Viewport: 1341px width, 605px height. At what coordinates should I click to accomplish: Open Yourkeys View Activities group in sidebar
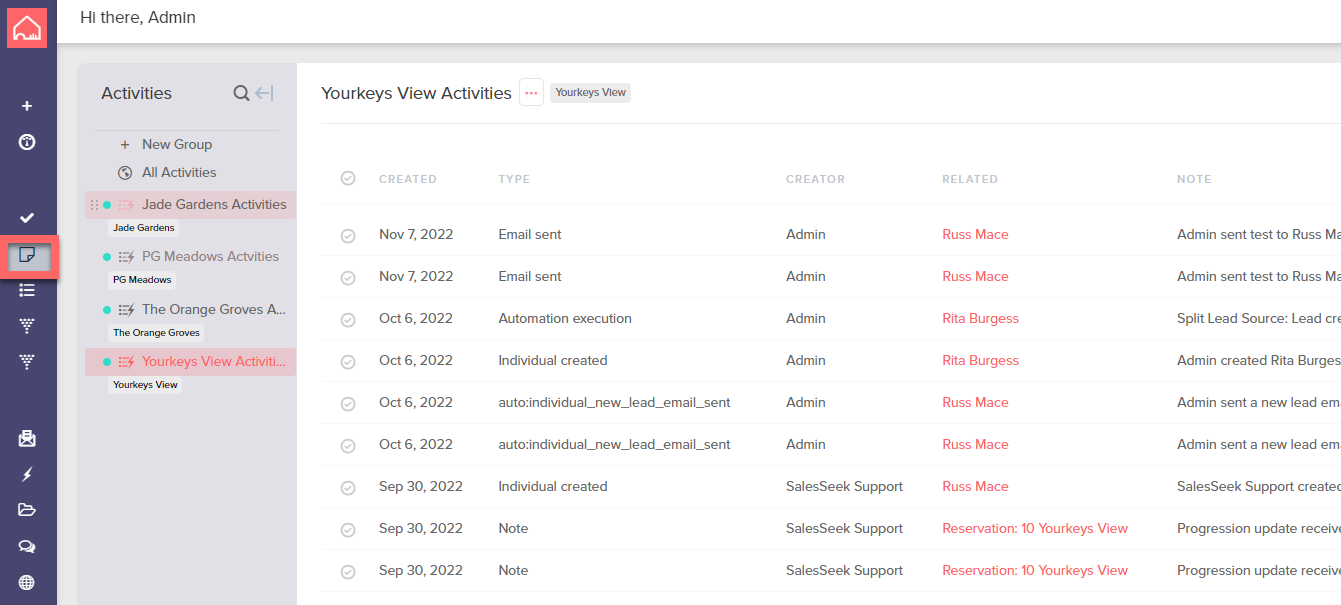[214, 361]
